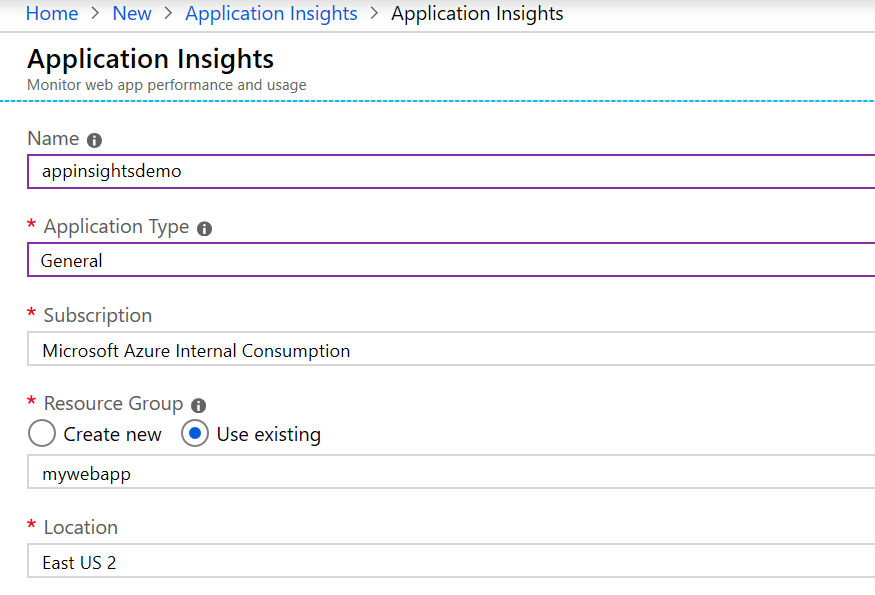This screenshot has height=595, width=875.
Task: Go to New breadcrumb link
Action: click(x=132, y=13)
